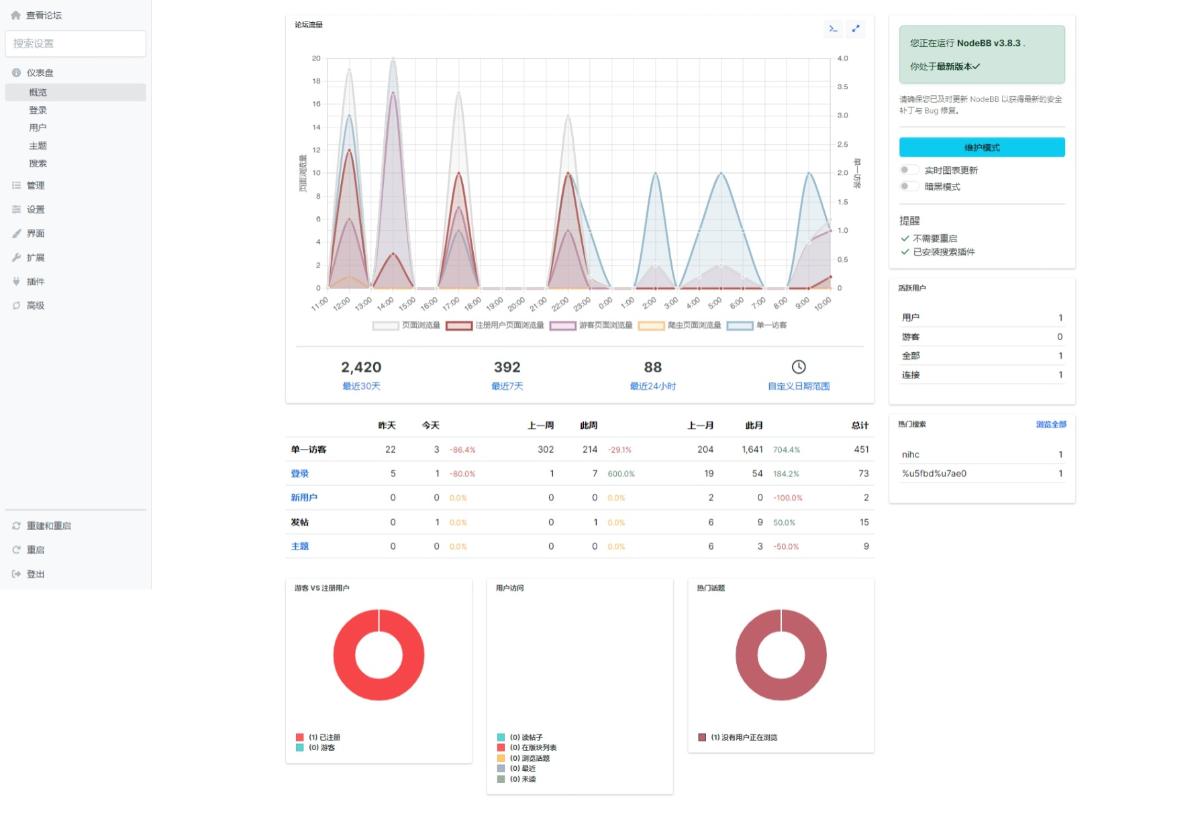Click the home icon beside 查看论坛

click(15, 15)
